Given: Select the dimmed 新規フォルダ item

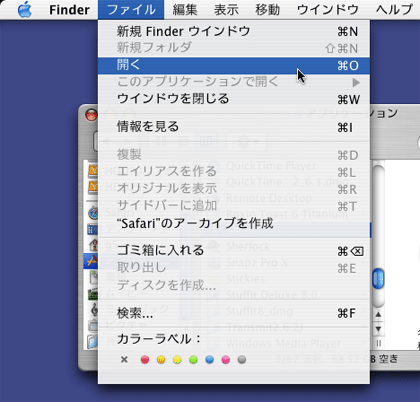Looking at the screenshot, I should point(234,48).
